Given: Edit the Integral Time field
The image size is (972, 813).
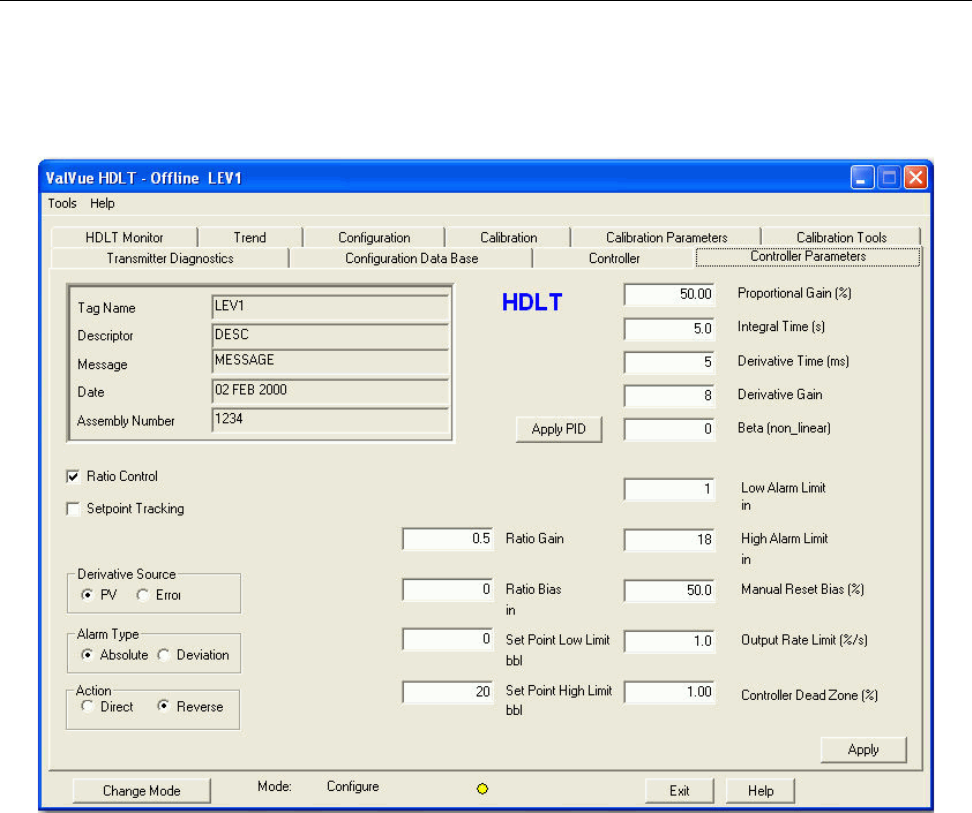Looking at the screenshot, I should 669,328.
